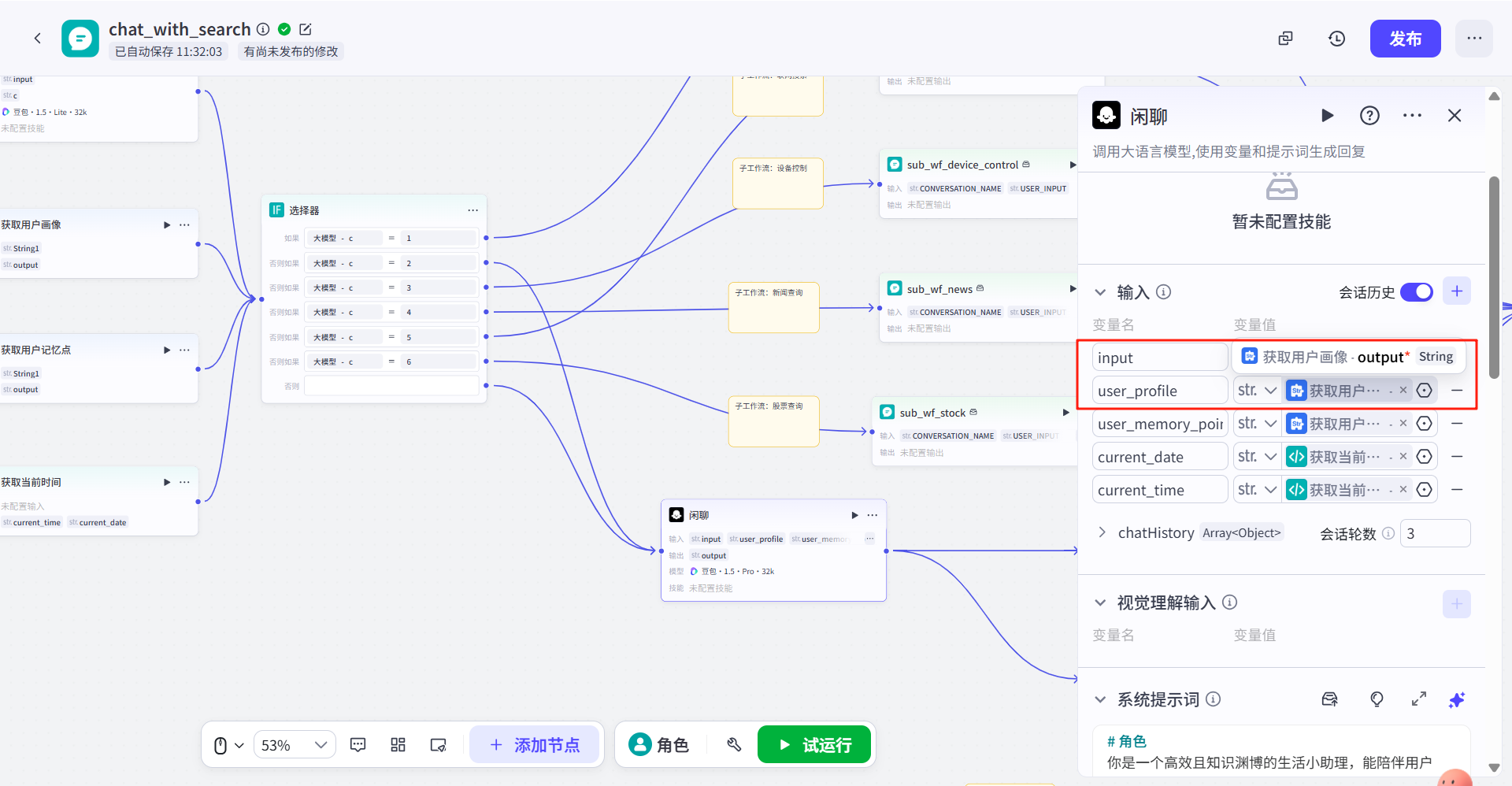This screenshot has height=786, width=1512.
Task: Run the sub_wf_news node
Action: 1072,289
